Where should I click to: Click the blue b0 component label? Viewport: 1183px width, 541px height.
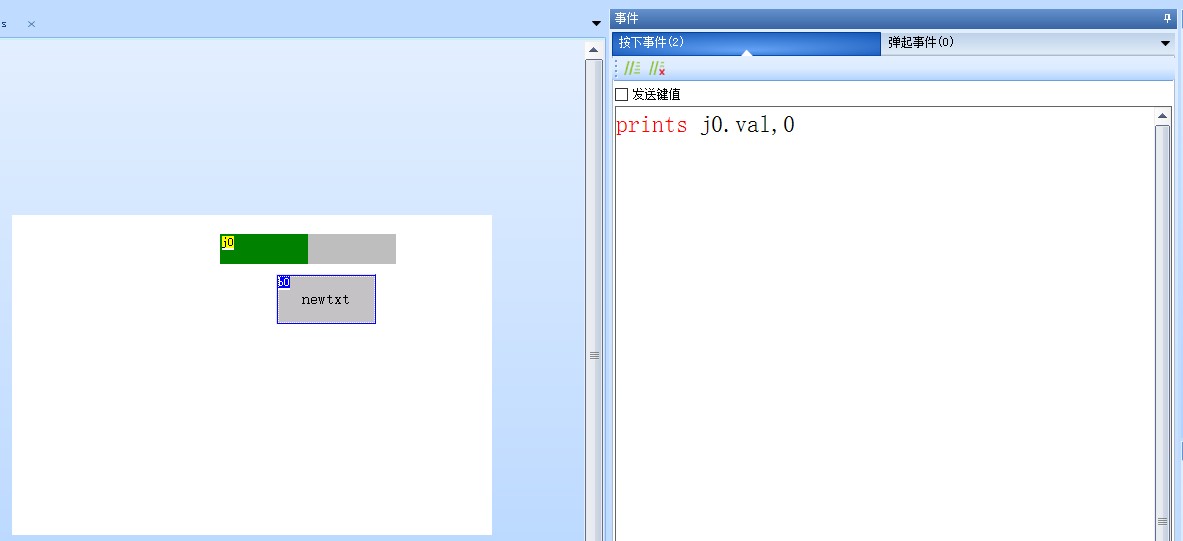point(284,282)
